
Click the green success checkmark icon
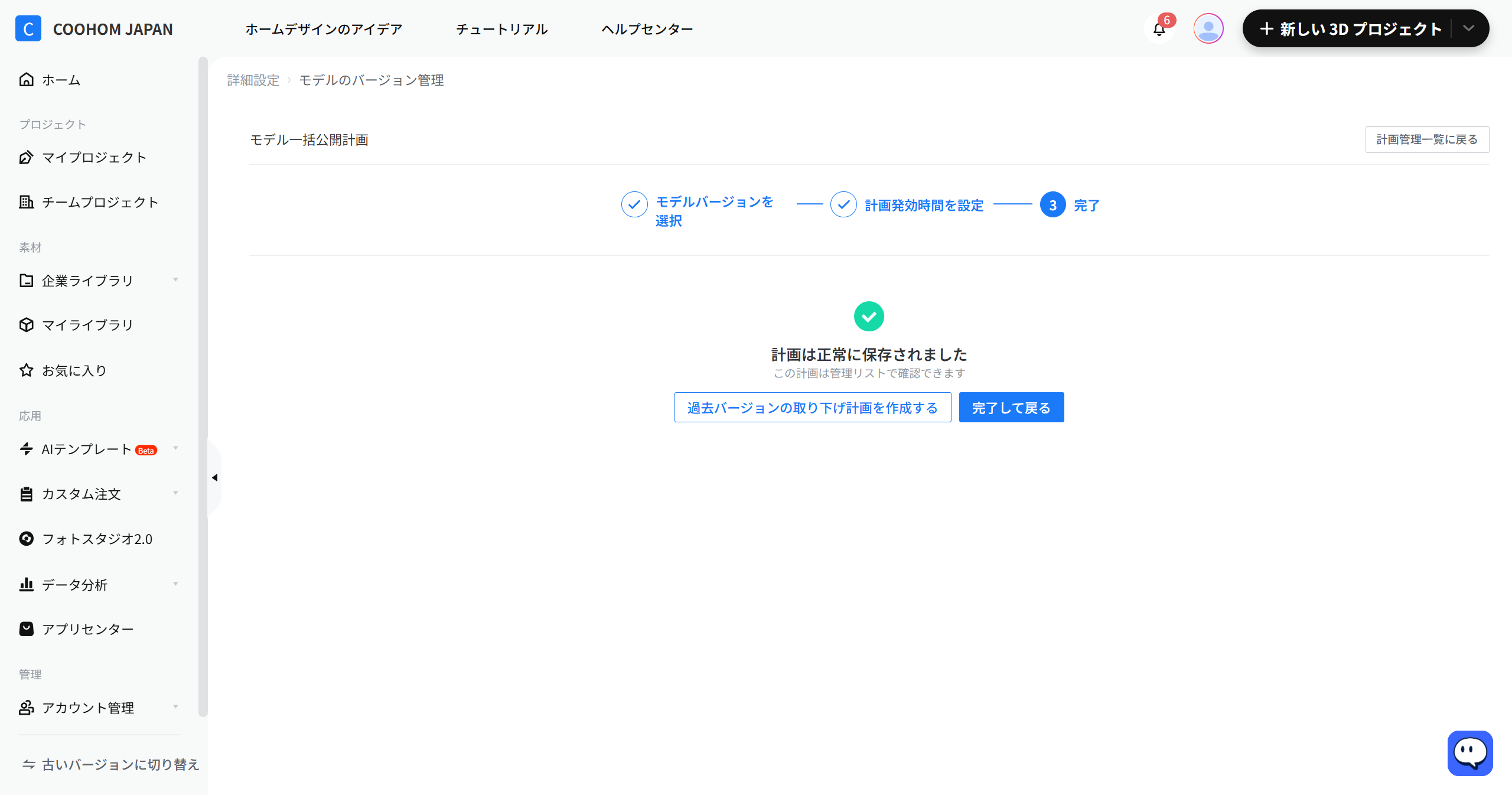(x=869, y=317)
